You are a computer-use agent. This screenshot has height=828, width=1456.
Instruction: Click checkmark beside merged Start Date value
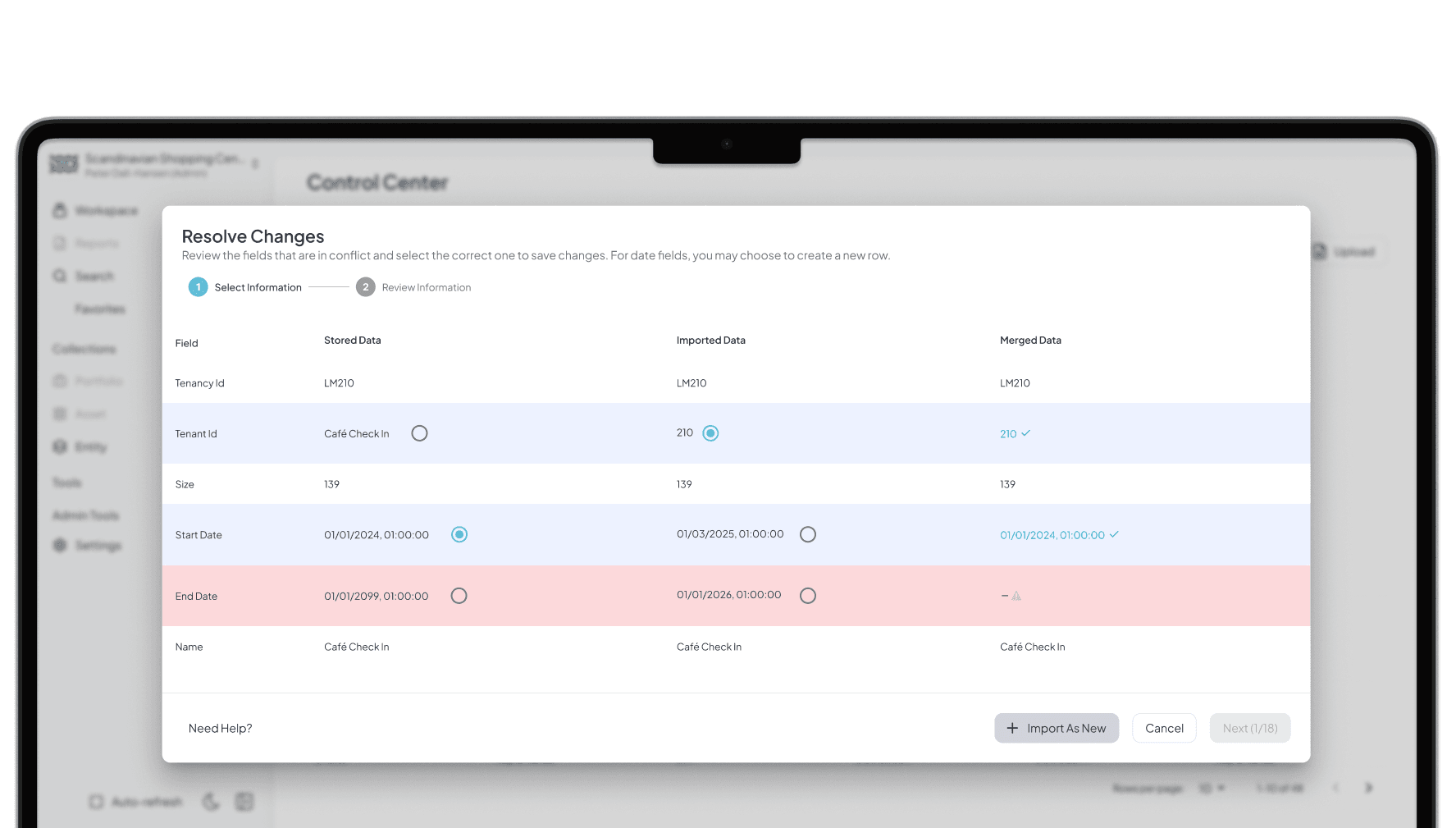pyautogui.click(x=1114, y=535)
